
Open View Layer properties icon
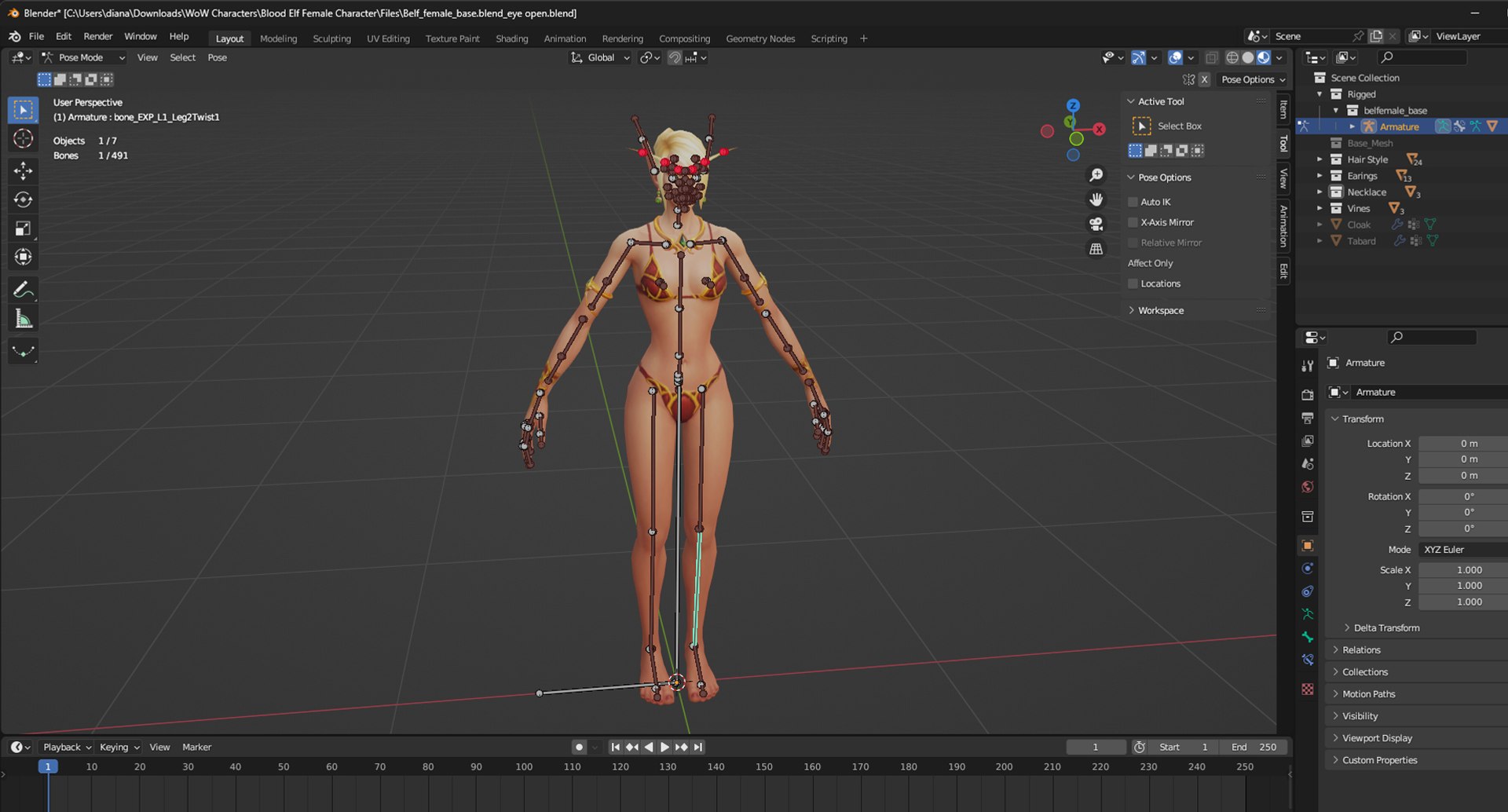pos(1308,441)
